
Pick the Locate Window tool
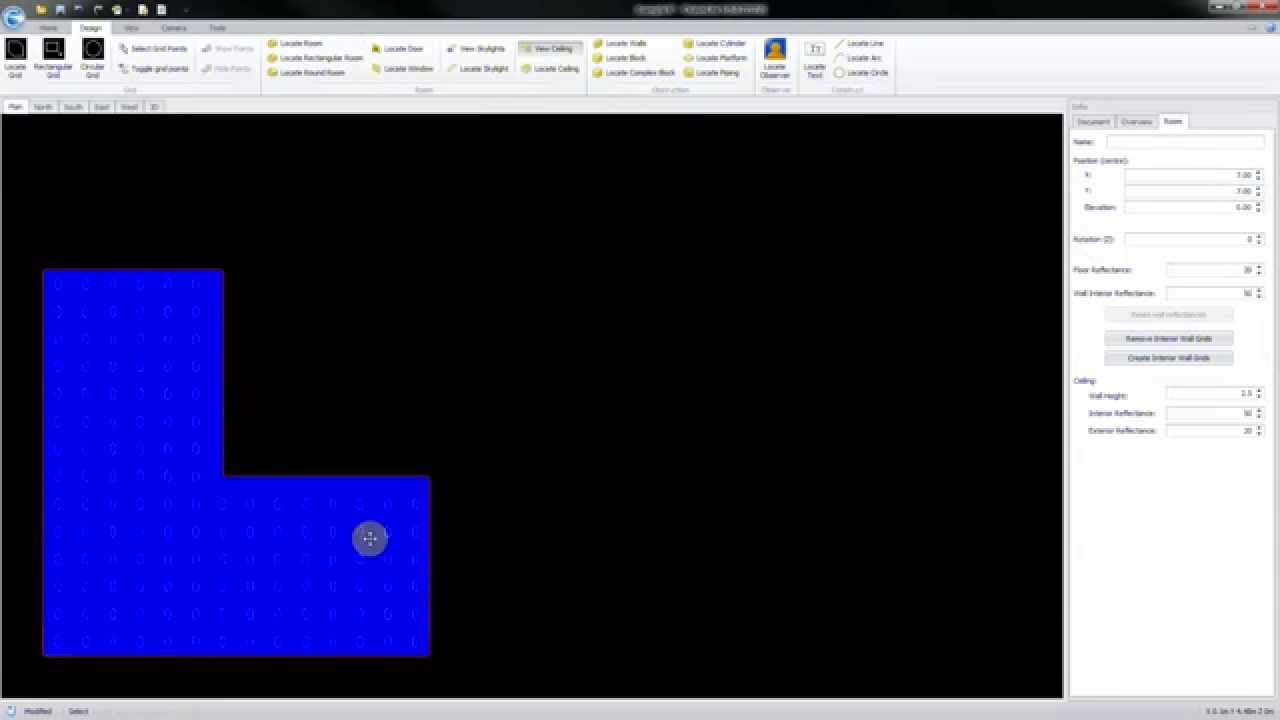[x=402, y=69]
